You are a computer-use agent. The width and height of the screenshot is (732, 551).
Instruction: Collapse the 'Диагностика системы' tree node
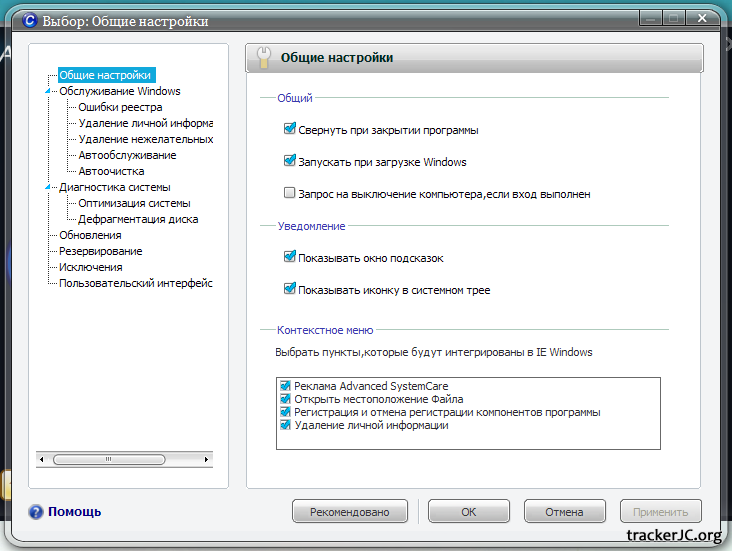click(47, 187)
